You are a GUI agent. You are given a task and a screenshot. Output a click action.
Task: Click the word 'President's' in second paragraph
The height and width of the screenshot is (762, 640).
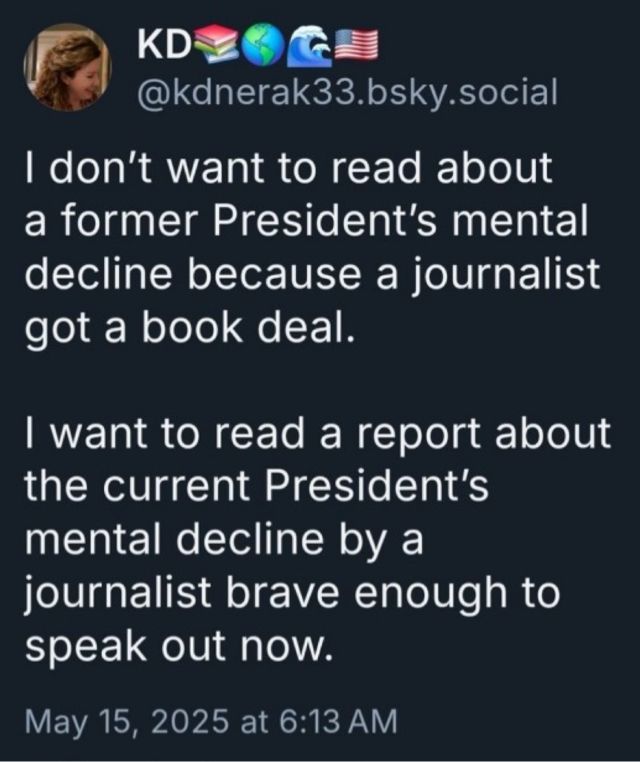click(x=377, y=485)
